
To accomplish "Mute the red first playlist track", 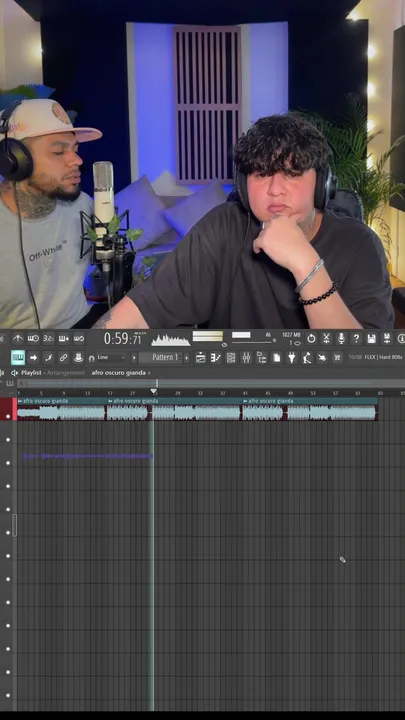I will [x=8, y=416].
